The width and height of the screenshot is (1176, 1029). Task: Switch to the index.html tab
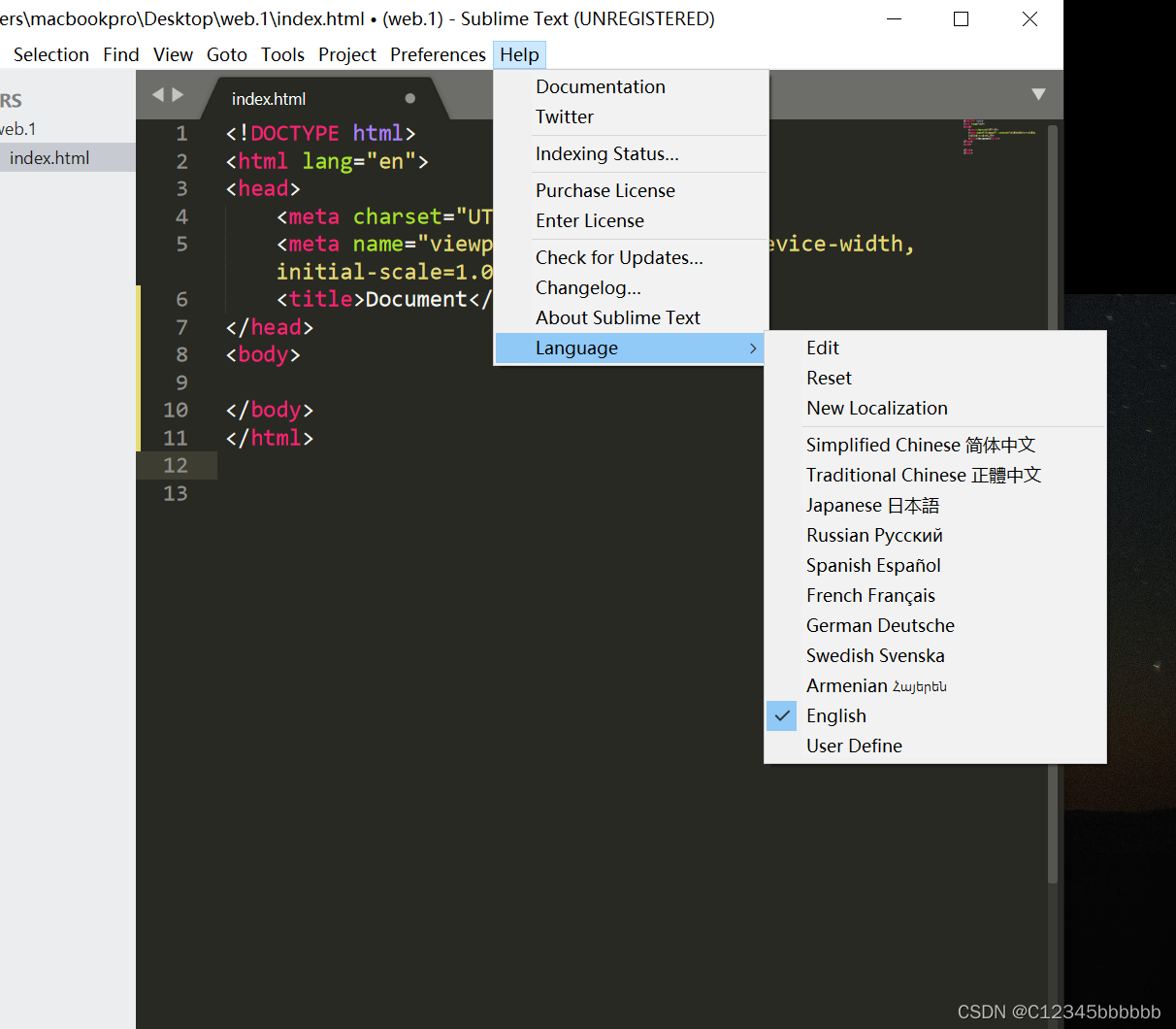tap(324, 98)
